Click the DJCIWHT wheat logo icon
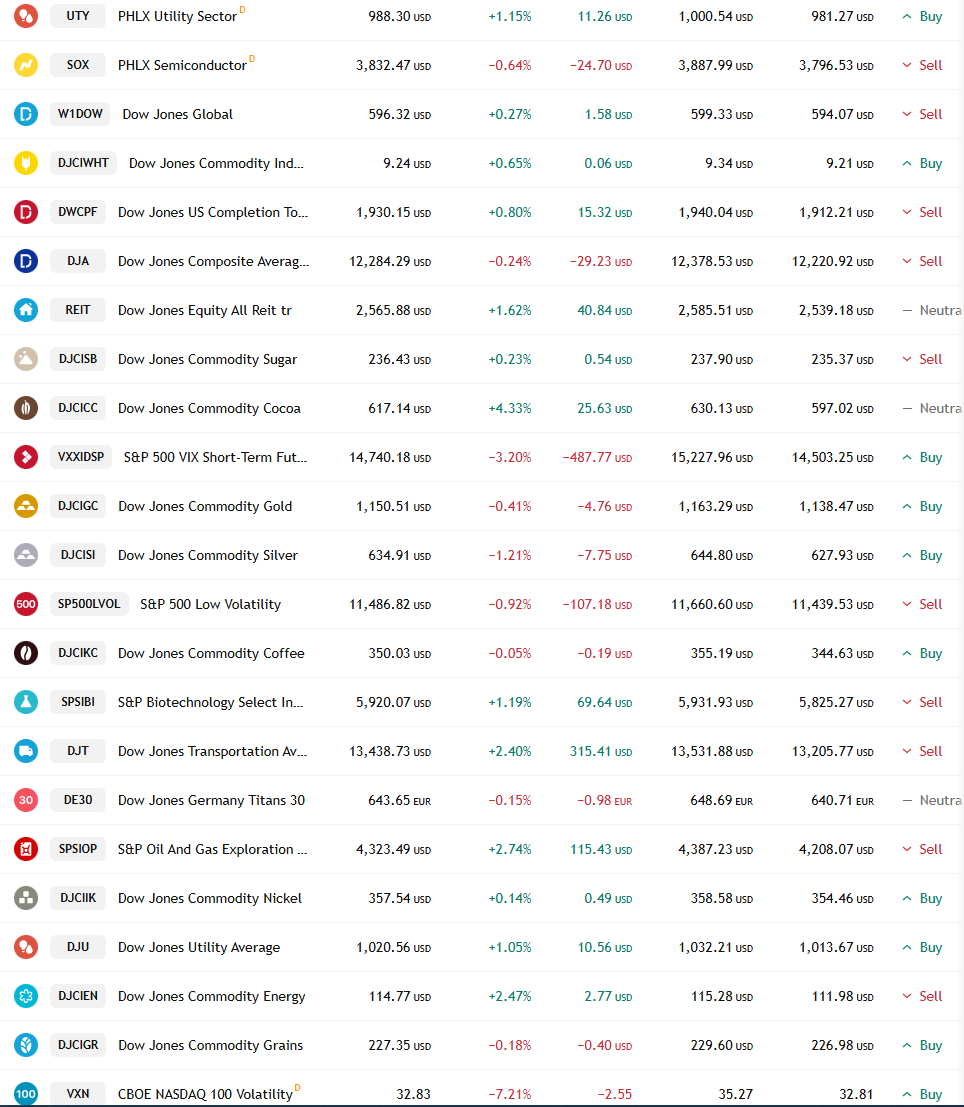 (26, 163)
